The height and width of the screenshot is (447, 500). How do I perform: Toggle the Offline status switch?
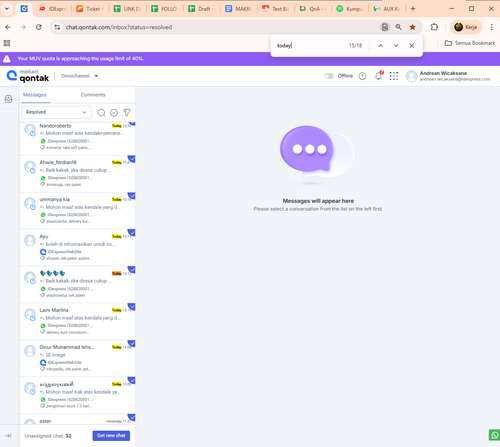[329, 76]
